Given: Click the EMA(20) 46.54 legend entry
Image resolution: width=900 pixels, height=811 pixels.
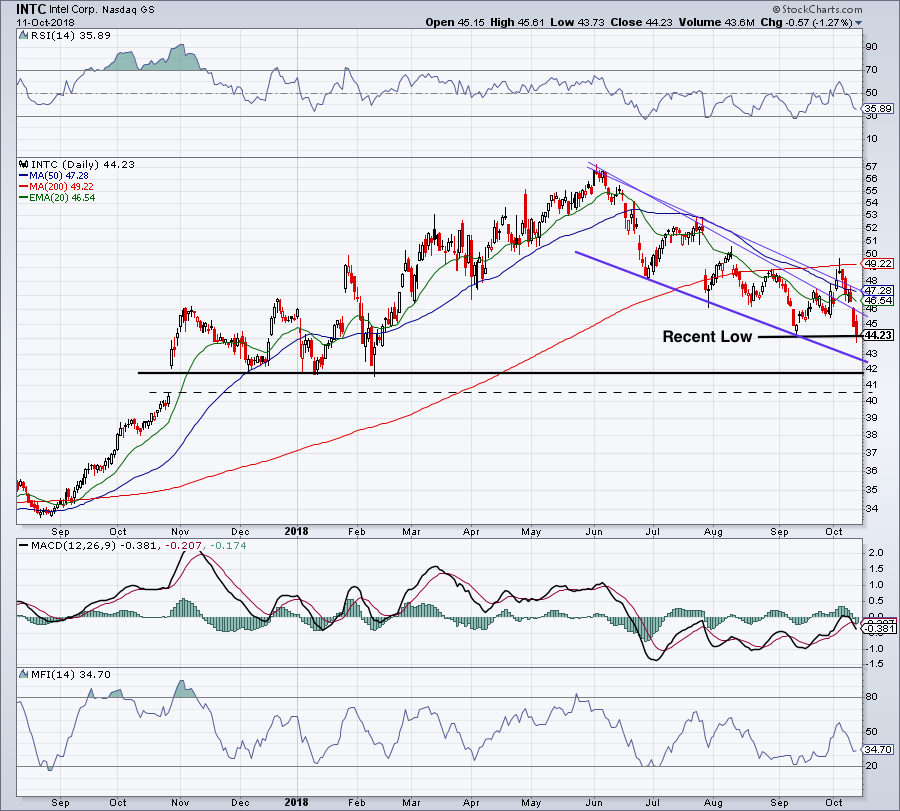Looking at the screenshot, I should coord(57,197).
